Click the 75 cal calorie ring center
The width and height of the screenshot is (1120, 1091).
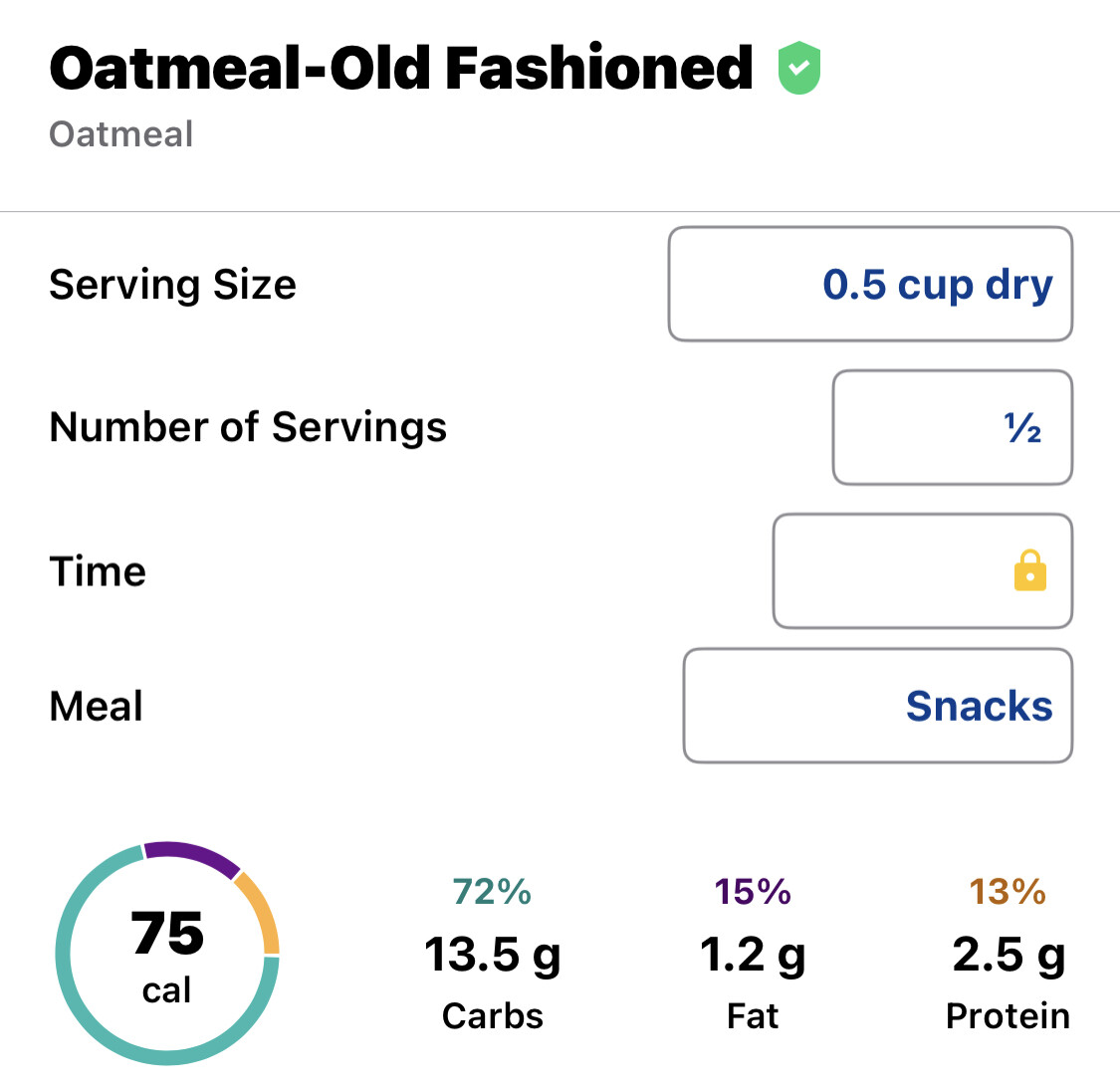[167, 954]
